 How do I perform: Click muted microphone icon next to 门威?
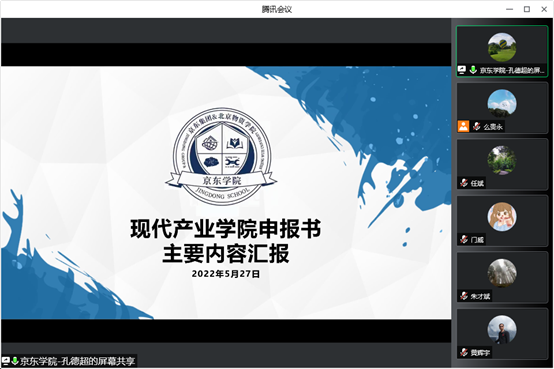[x=464, y=239]
